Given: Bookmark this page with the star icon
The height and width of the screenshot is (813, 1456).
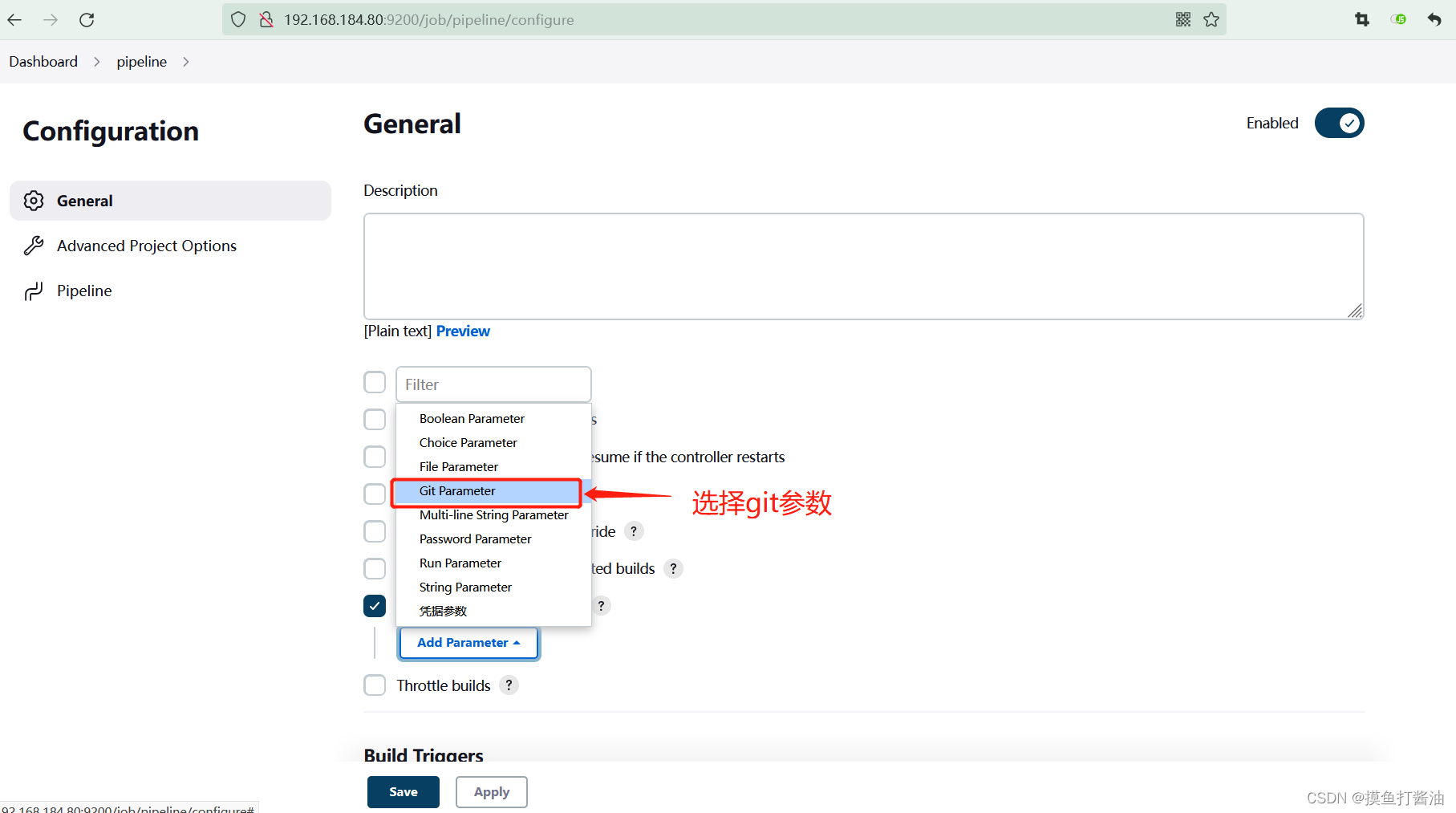Looking at the screenshot, I should click(1211, 20).
